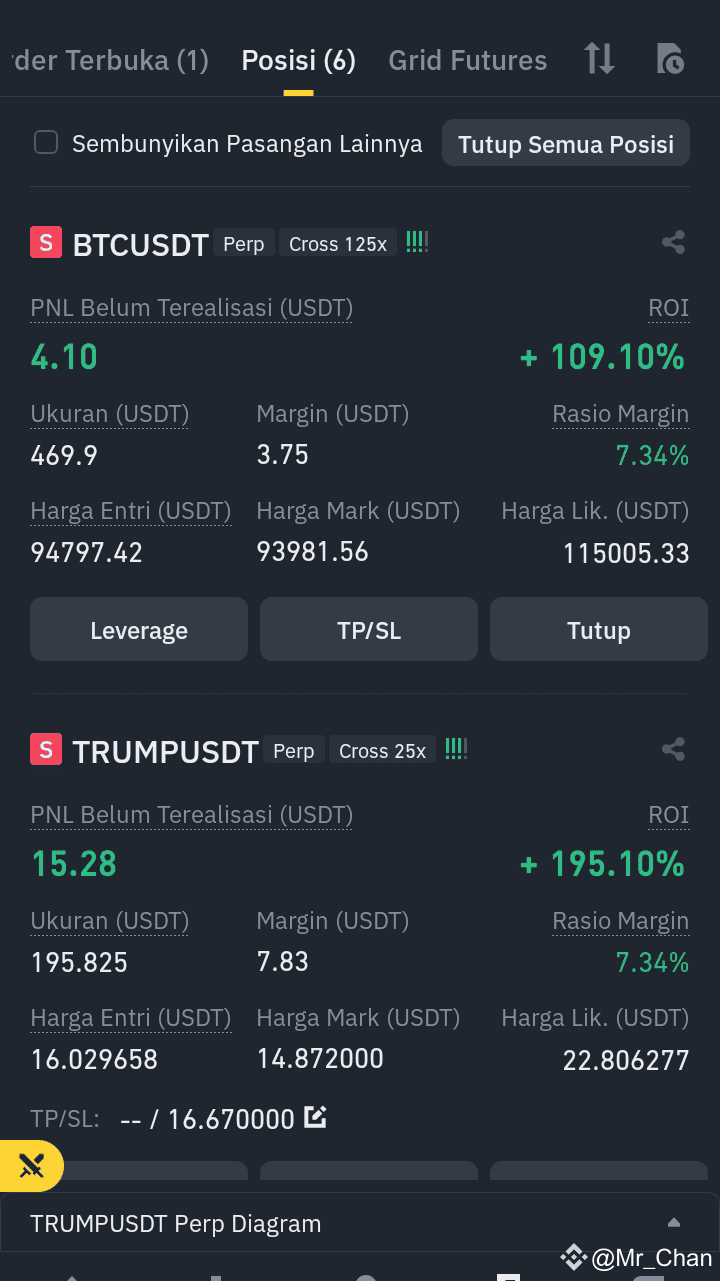Tap the BTCUSDT green signal bars
The width and height of the screenshot is (720, 1281).
coord(417,241)
